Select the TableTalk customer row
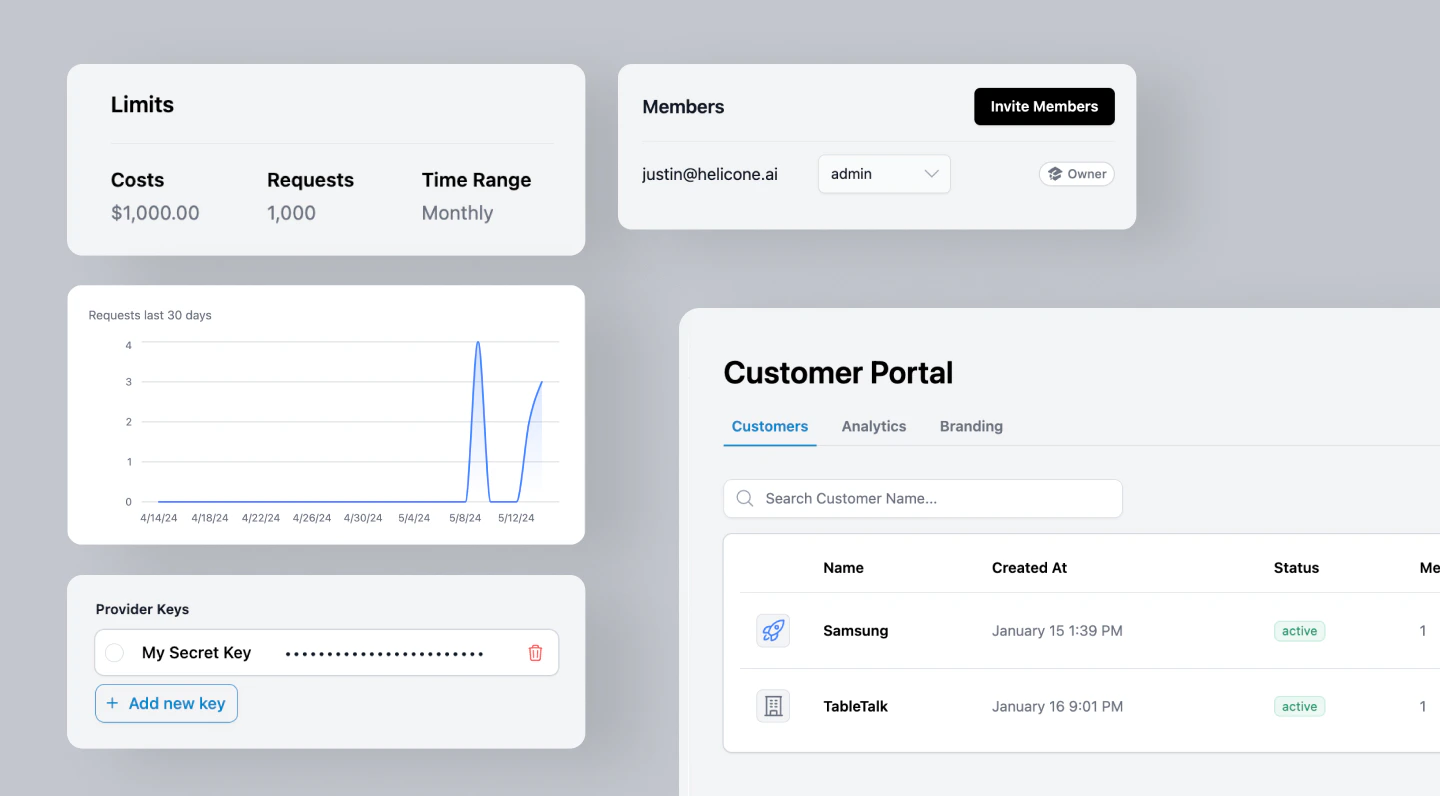Screen dimensions: 1440x796 tap(1000, 706)
